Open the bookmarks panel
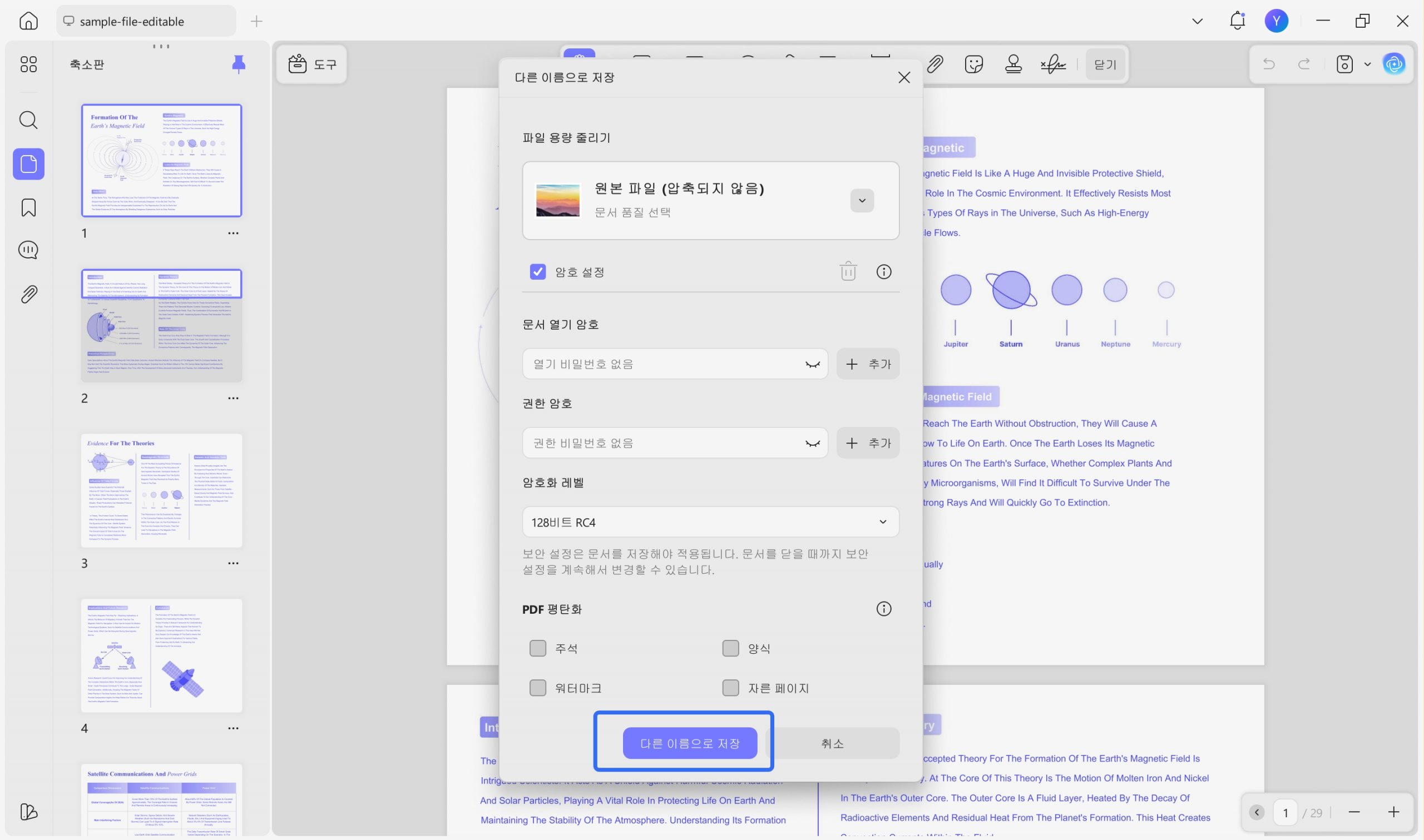Viewport: 1424px width, 840px height. pos(28,208)
